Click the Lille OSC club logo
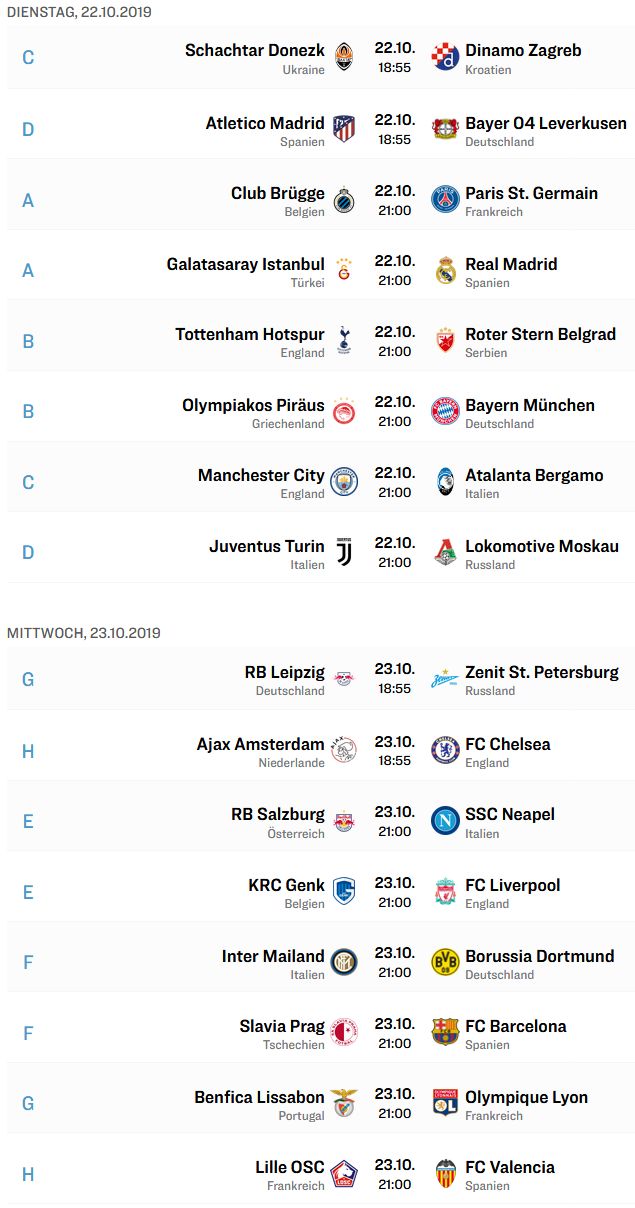Image resolution: width=635 pixels, height=1208 pixels. coord(344,1173)
